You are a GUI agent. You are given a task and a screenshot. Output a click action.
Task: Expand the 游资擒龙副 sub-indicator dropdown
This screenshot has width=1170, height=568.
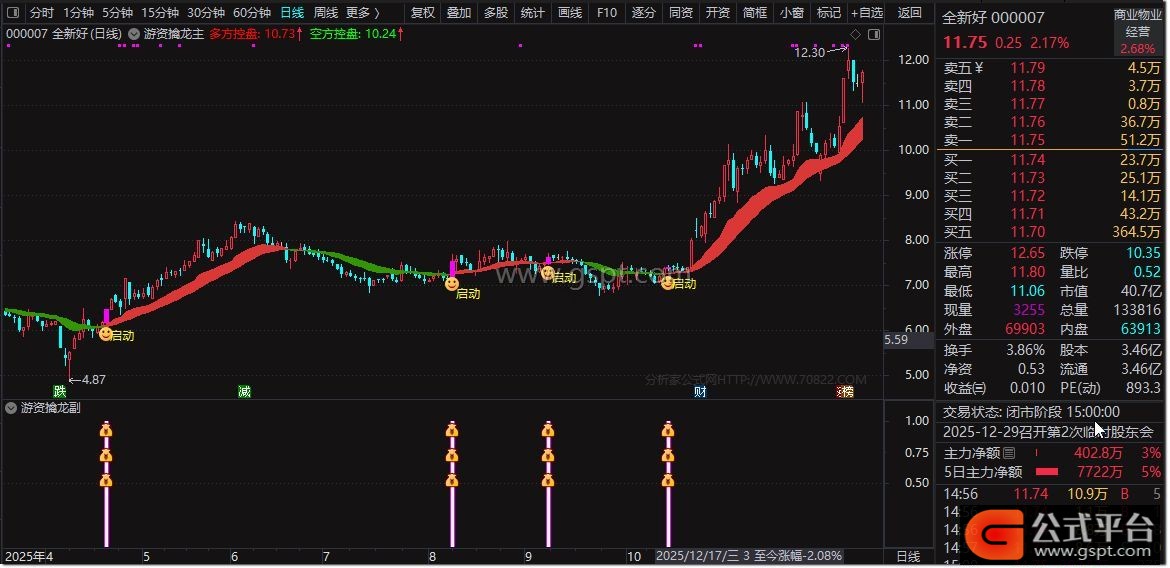click(11, 408)
